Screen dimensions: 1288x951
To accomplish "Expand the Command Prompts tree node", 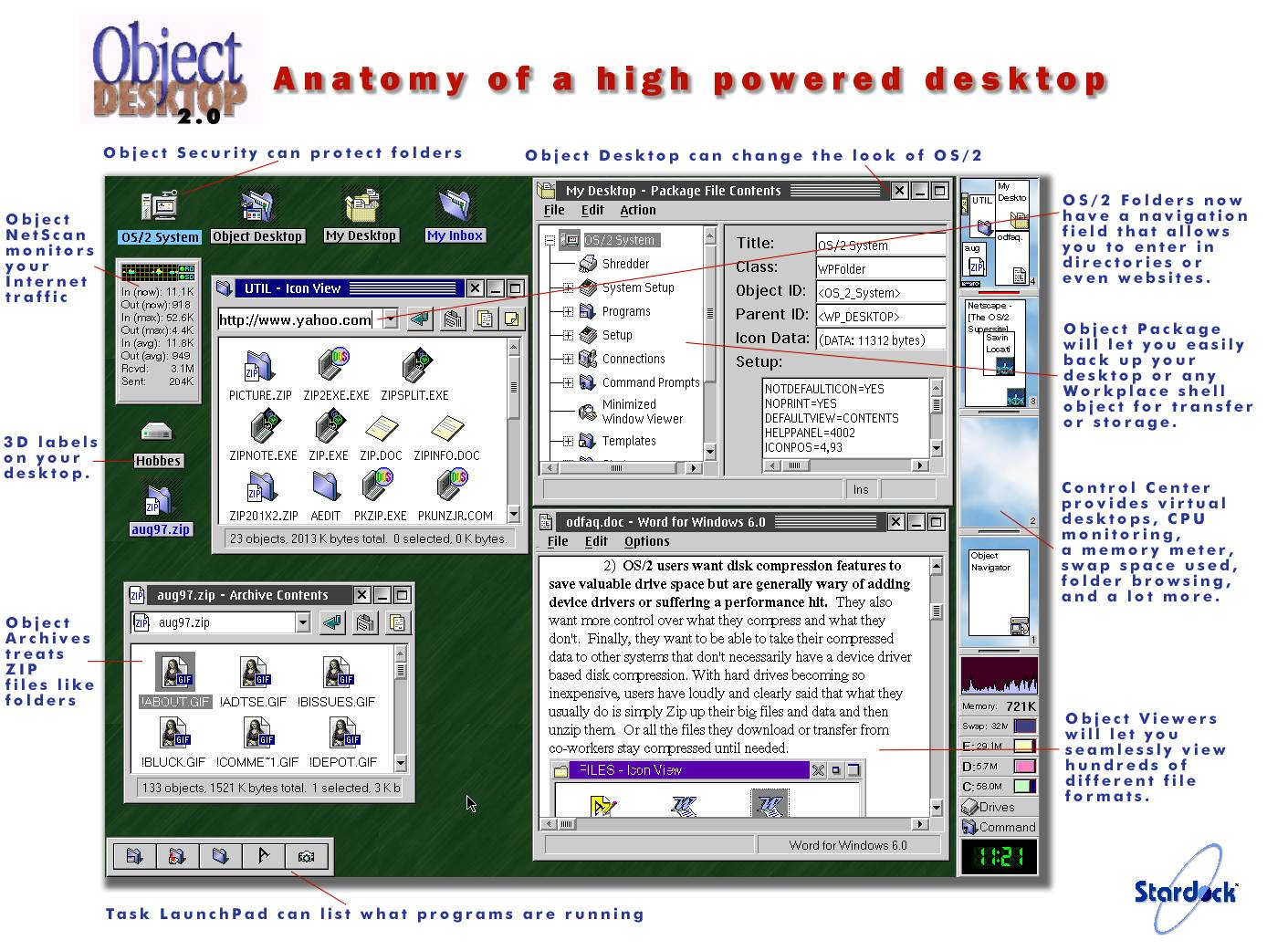I will (x=568, y=382).
